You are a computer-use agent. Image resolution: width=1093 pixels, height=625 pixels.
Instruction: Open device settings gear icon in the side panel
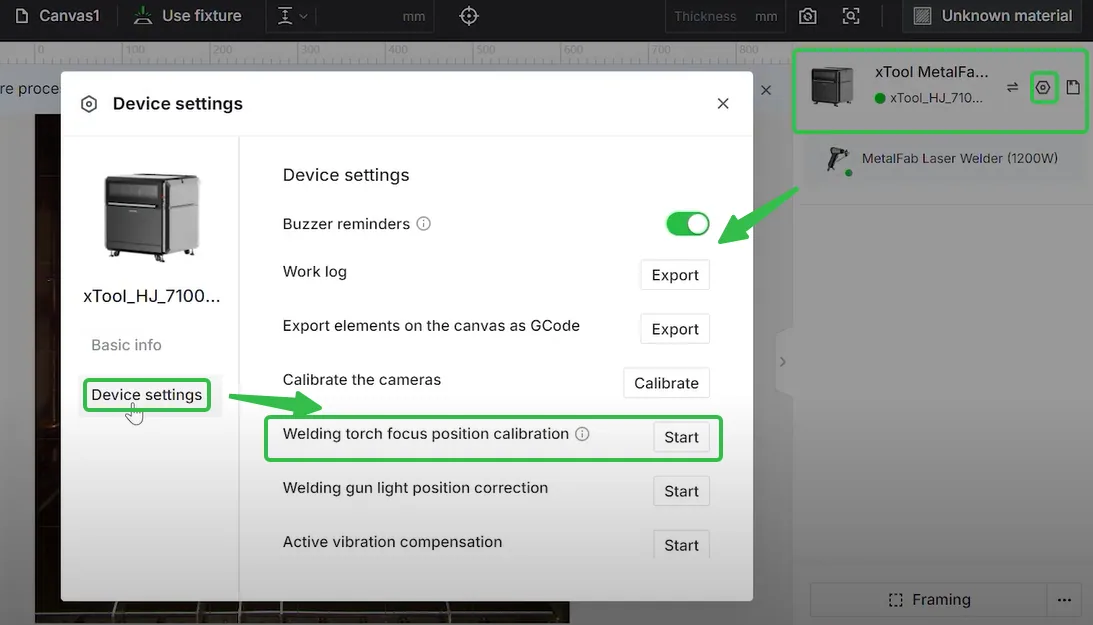point(1043,87)
